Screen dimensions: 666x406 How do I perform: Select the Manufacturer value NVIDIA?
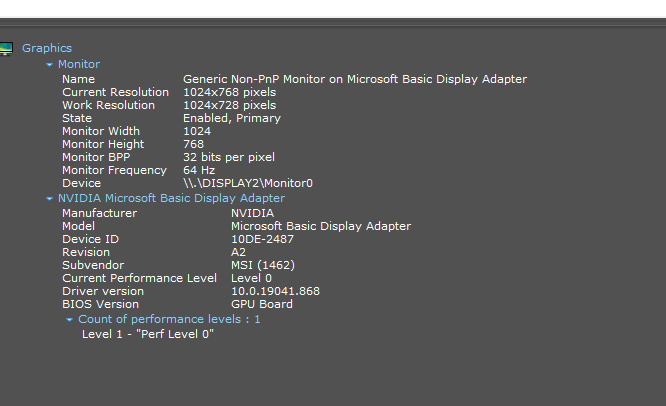252,213
